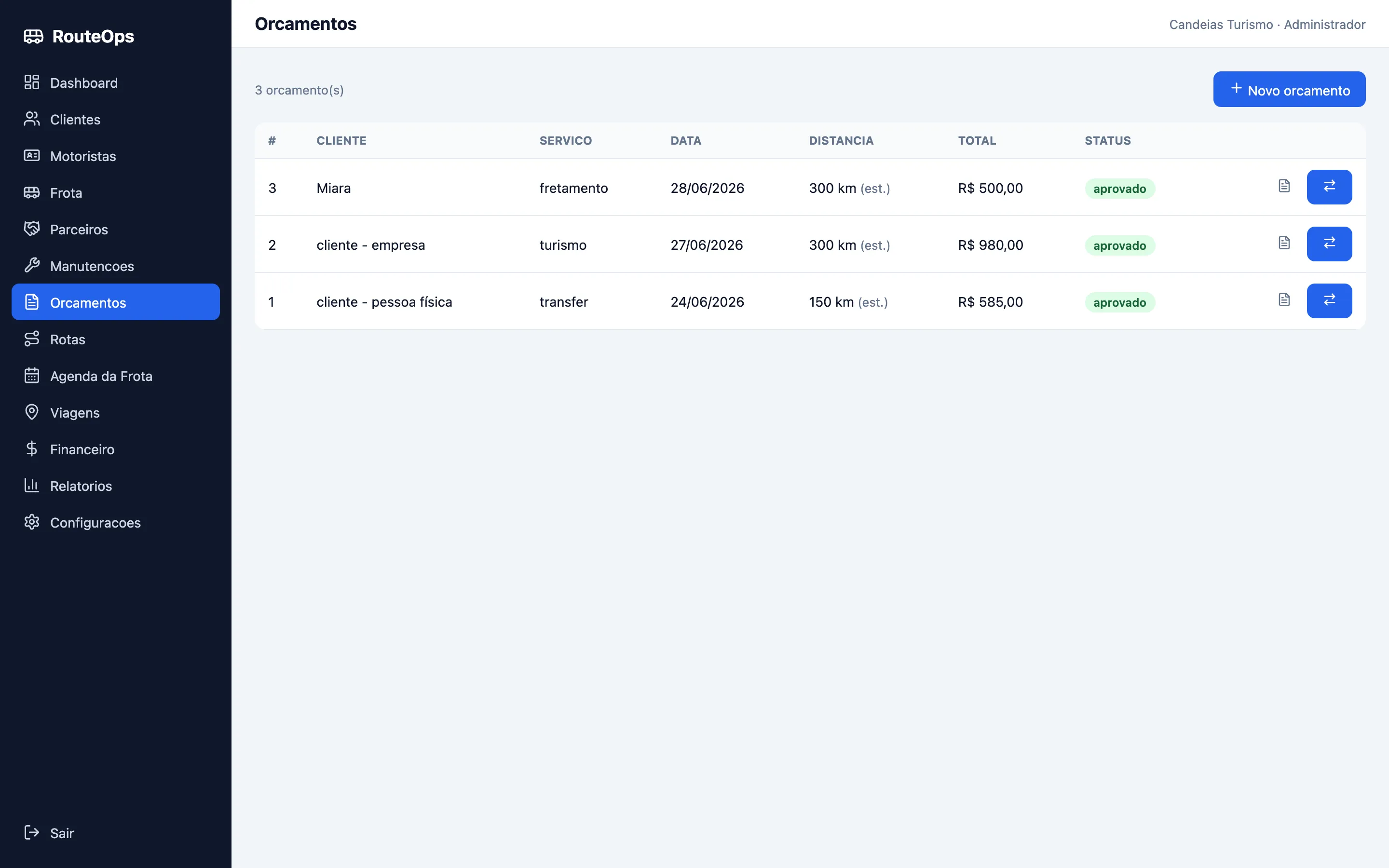Click the date 28/06/2026
The width and height of the screenshot is (1389, 868).
[707, 188]
